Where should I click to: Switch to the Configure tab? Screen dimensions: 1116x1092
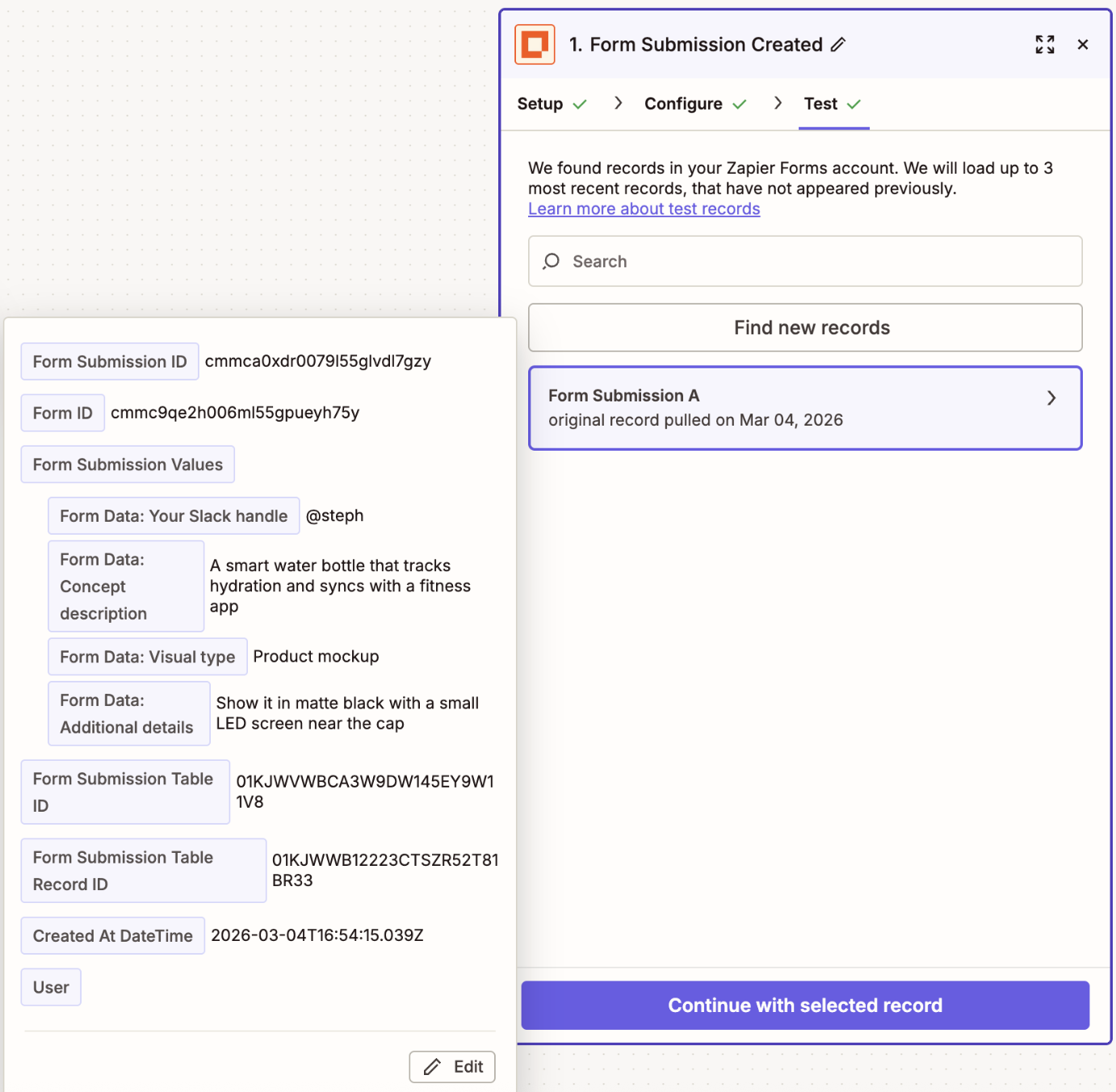point(683,103)
